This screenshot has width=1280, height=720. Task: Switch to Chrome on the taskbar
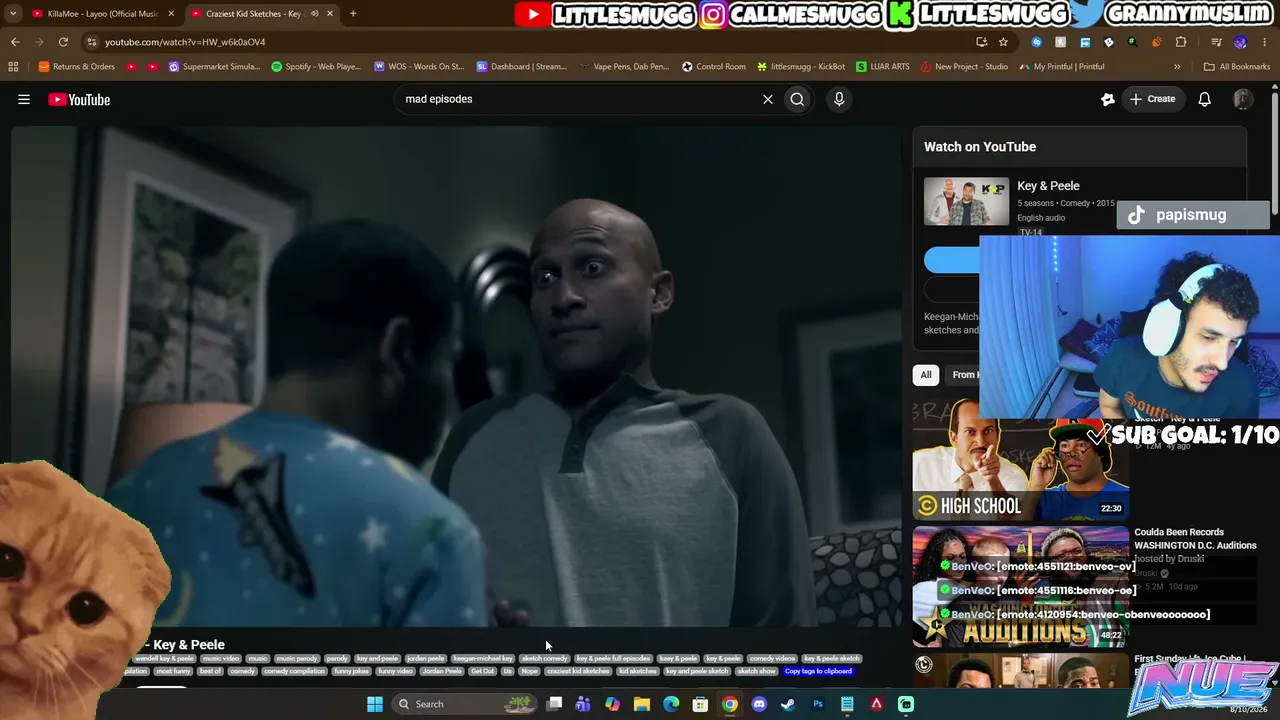(730, 704)
